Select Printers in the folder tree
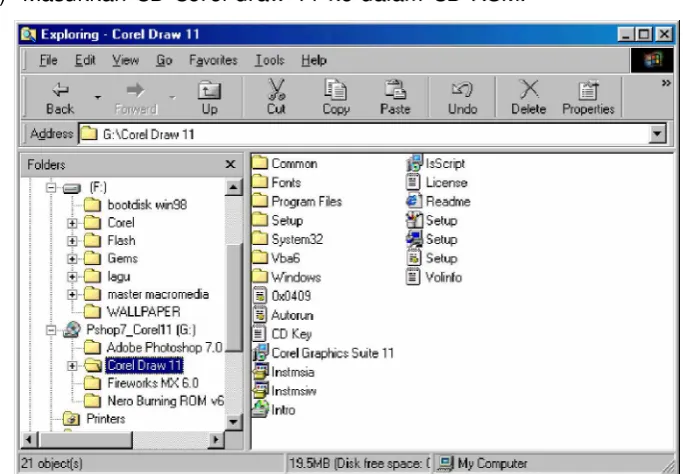Image resolution: width=683 pixels, height=474 pixels. click(94, 419)
